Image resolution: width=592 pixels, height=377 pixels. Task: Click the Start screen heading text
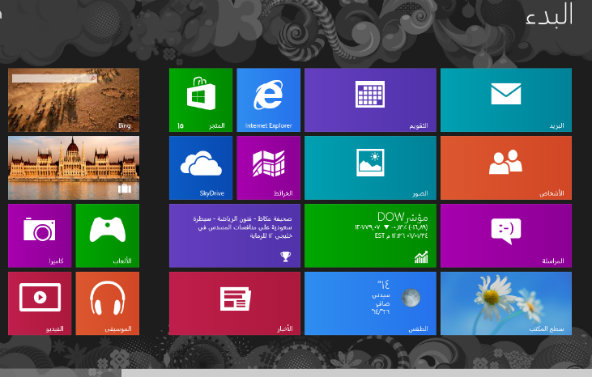(549, 15)
